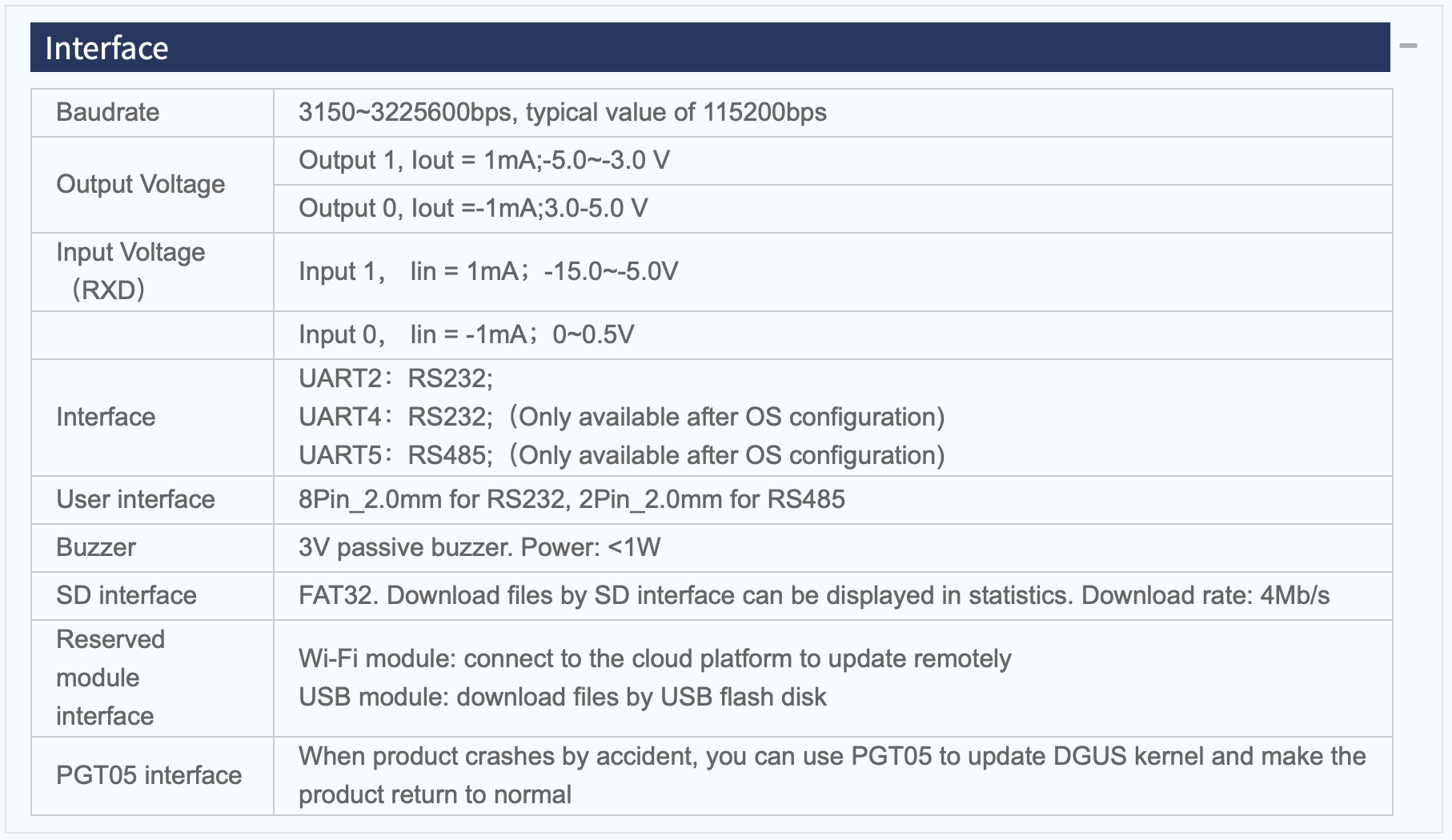
Task: Select the UART2: RS232 line
Action: point(396,378)
